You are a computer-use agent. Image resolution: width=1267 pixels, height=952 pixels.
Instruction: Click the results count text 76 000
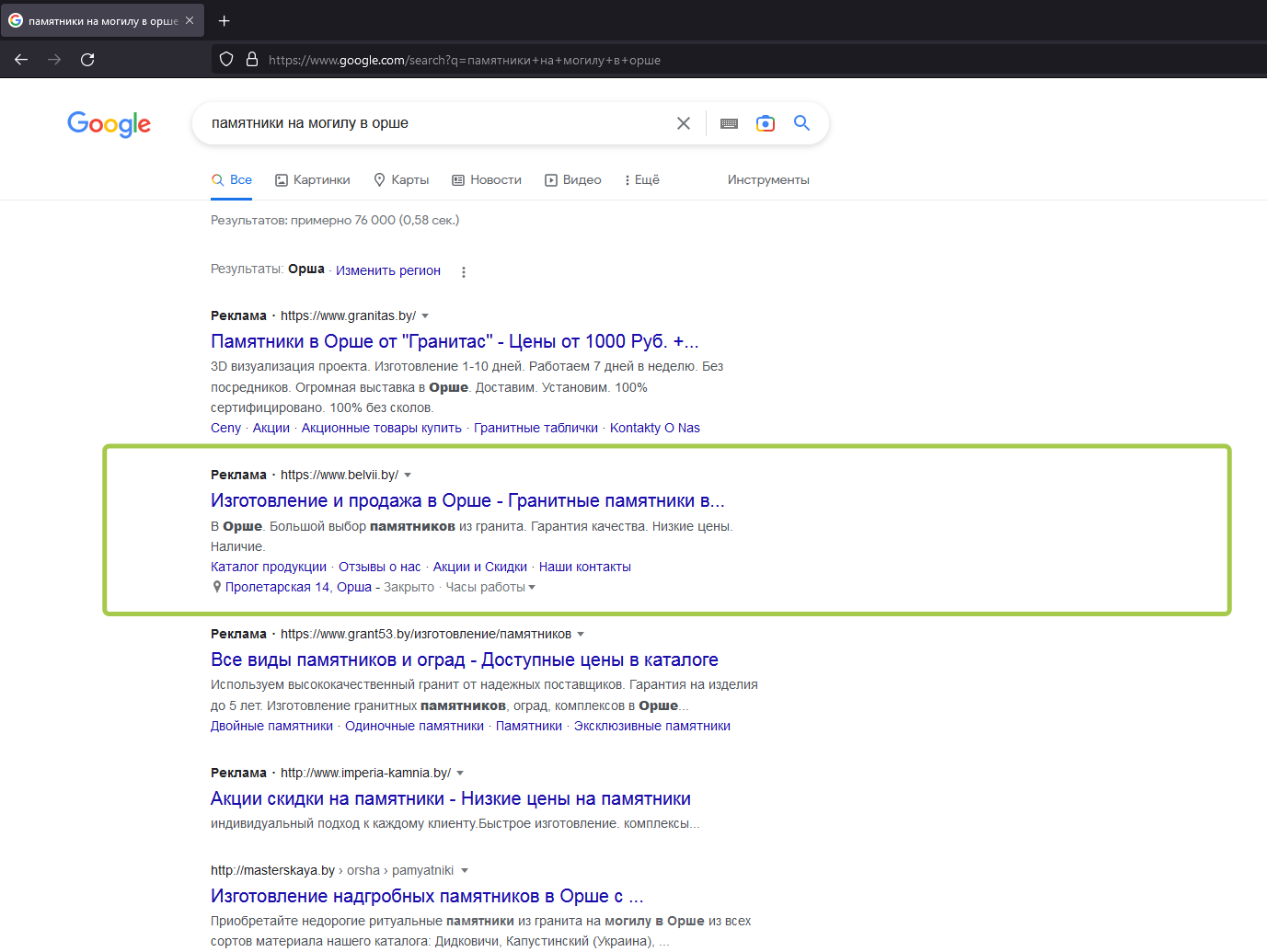(335, 220)
